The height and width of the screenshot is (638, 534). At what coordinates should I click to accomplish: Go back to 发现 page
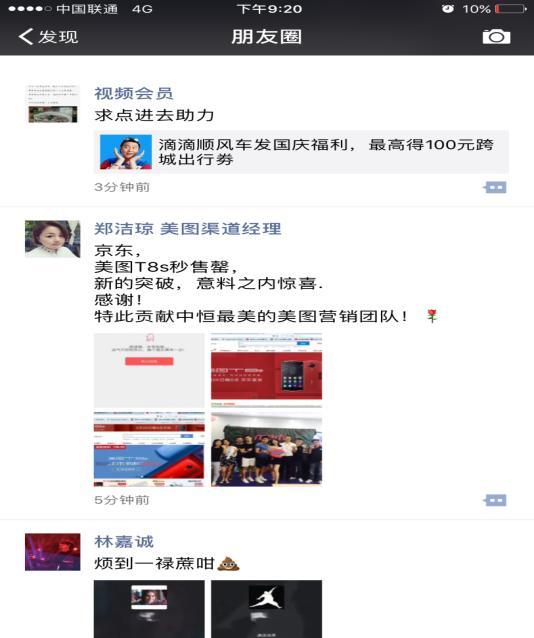(x=48, y=37)
